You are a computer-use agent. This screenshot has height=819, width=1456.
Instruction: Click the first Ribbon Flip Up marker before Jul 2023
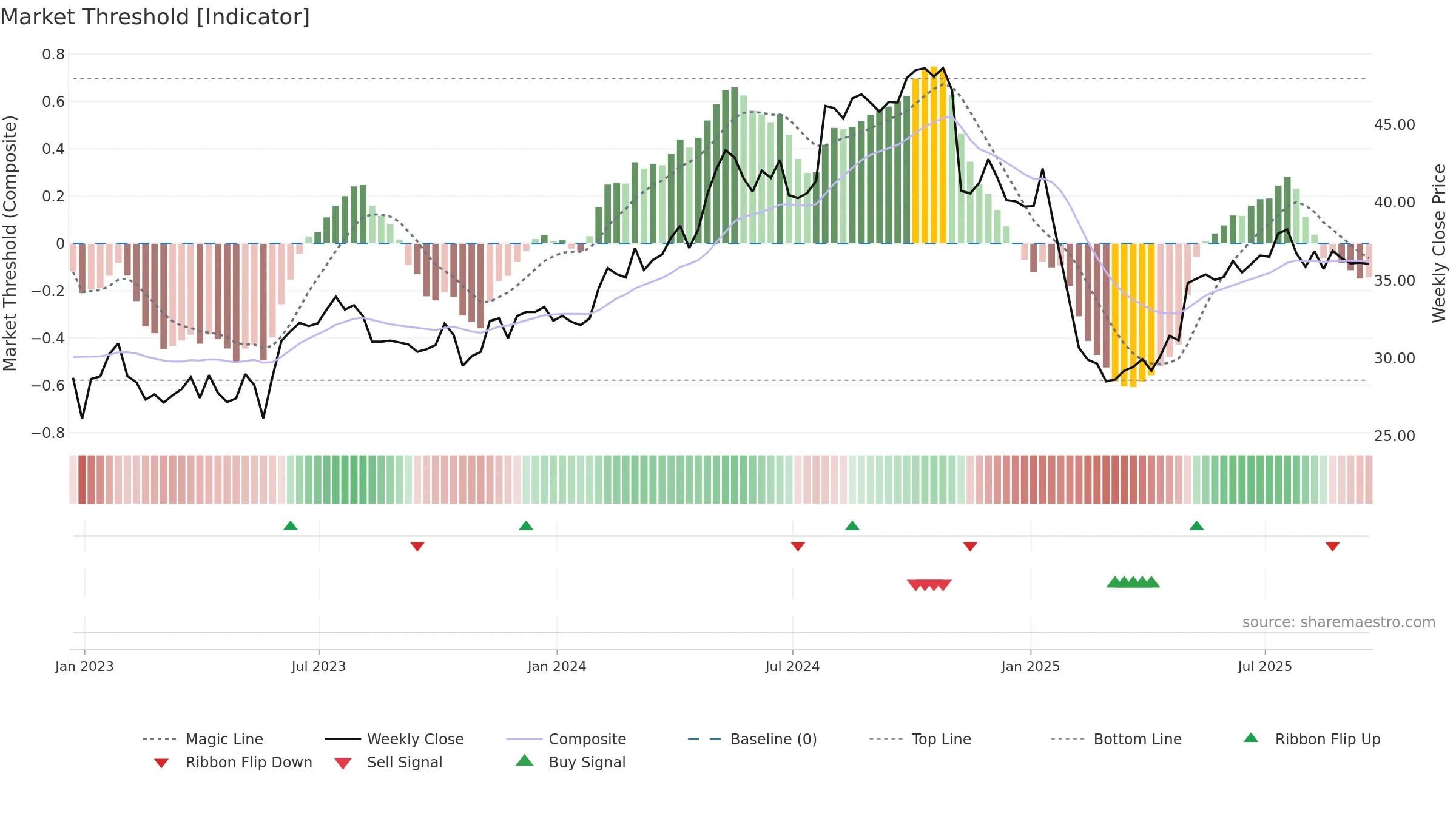[x=291, y=525]
